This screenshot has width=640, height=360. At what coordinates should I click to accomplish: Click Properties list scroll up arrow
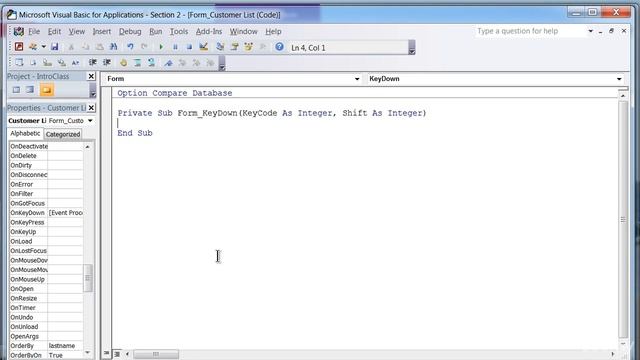click(x=88, y=147)
